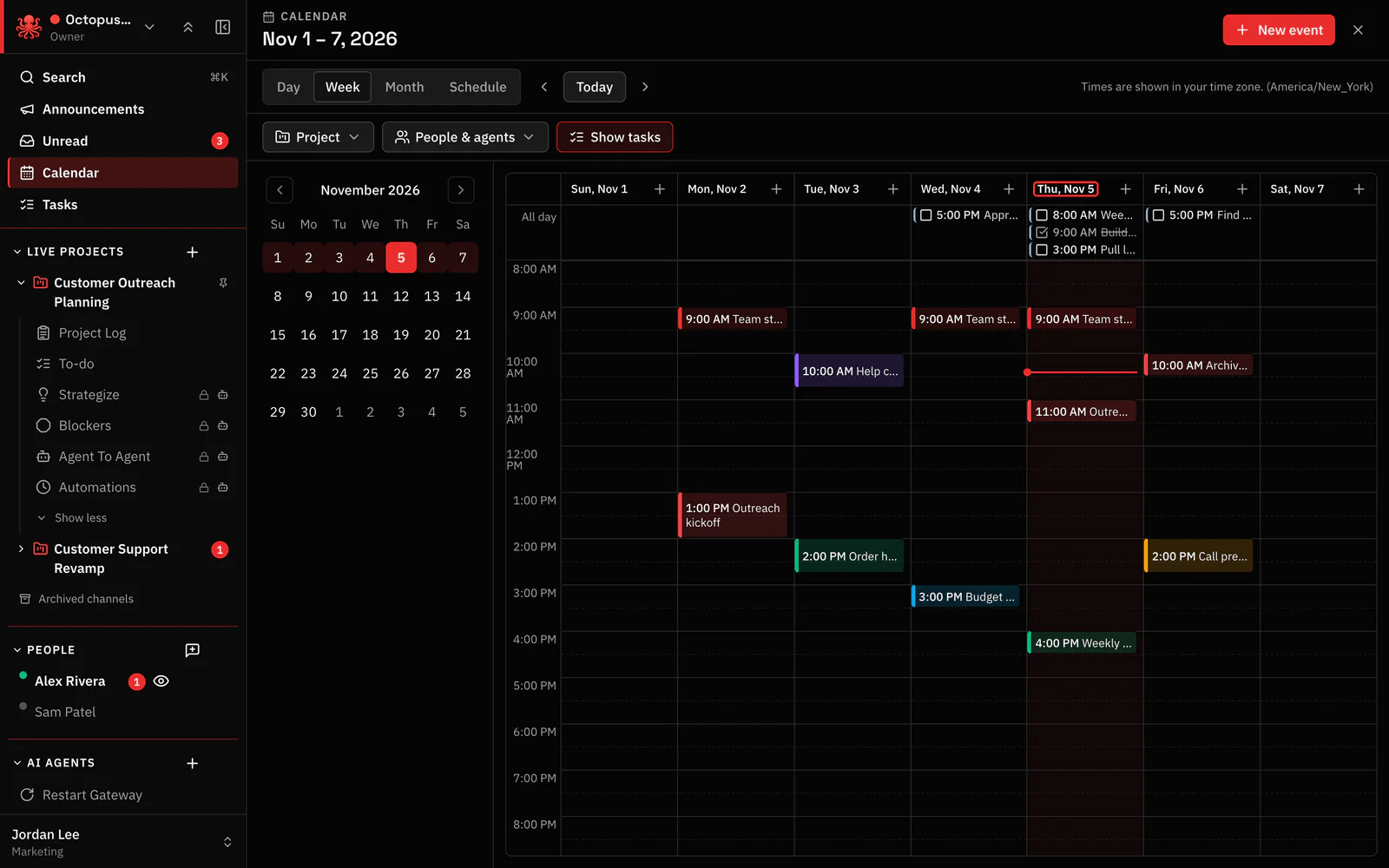Add event on Sat, Nov 7
The image size is (1389, 868).
(1359, 189)
